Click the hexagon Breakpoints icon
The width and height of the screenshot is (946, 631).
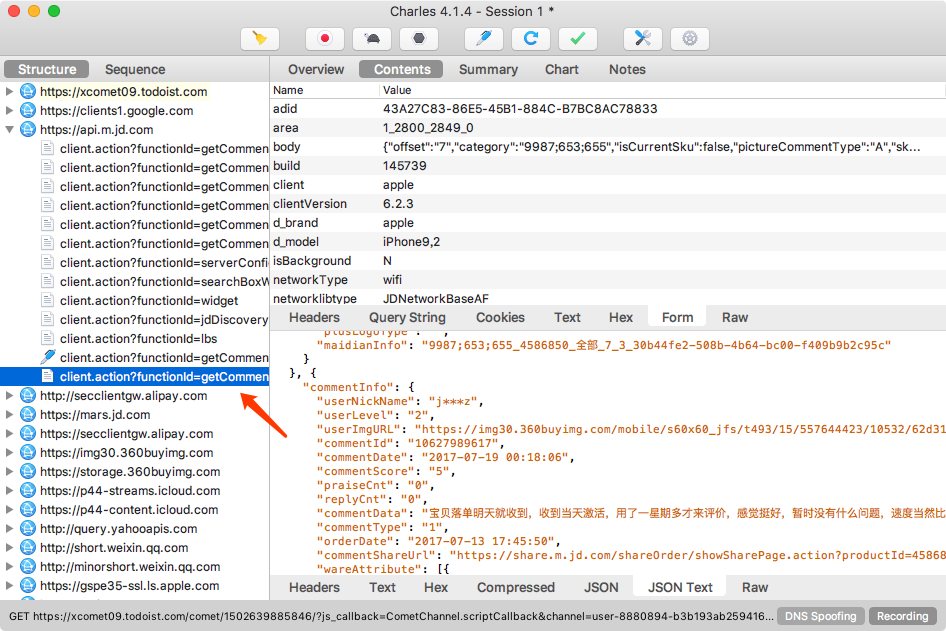tap(418, 39)
